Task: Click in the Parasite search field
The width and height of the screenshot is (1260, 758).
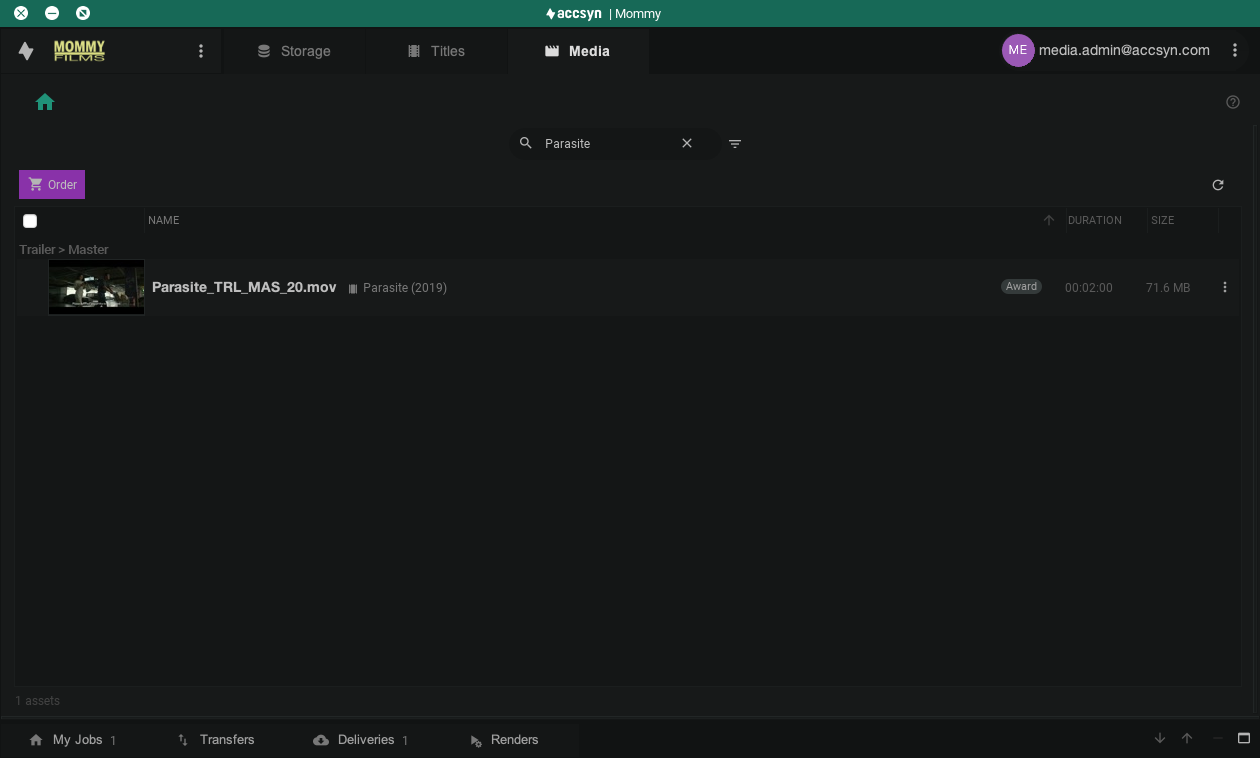Action: 605,144
